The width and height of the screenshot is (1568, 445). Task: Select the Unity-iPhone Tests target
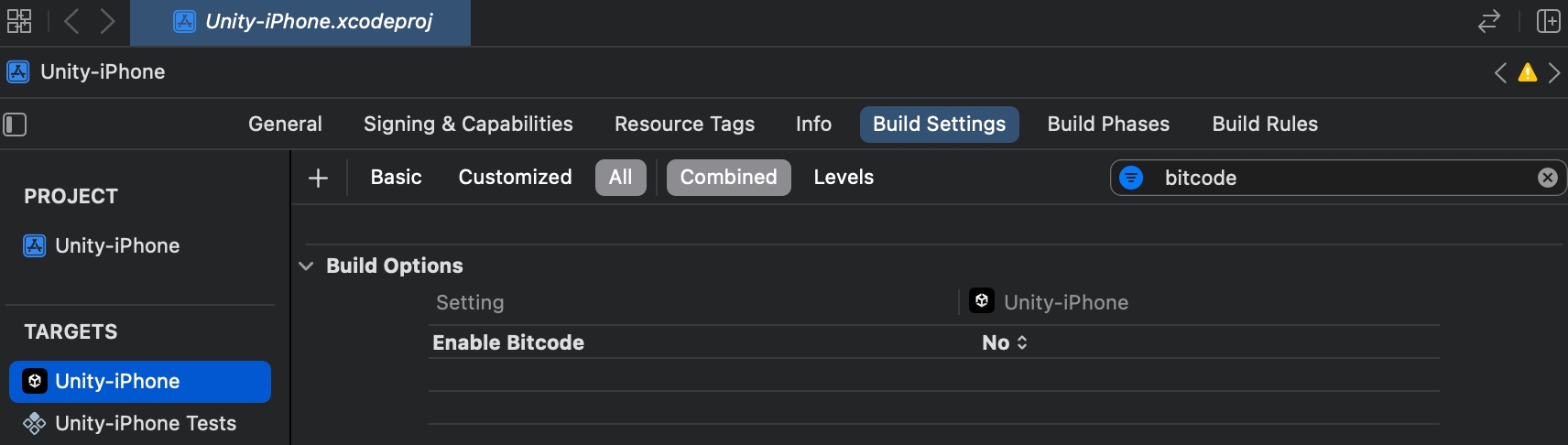pos(145,423)
